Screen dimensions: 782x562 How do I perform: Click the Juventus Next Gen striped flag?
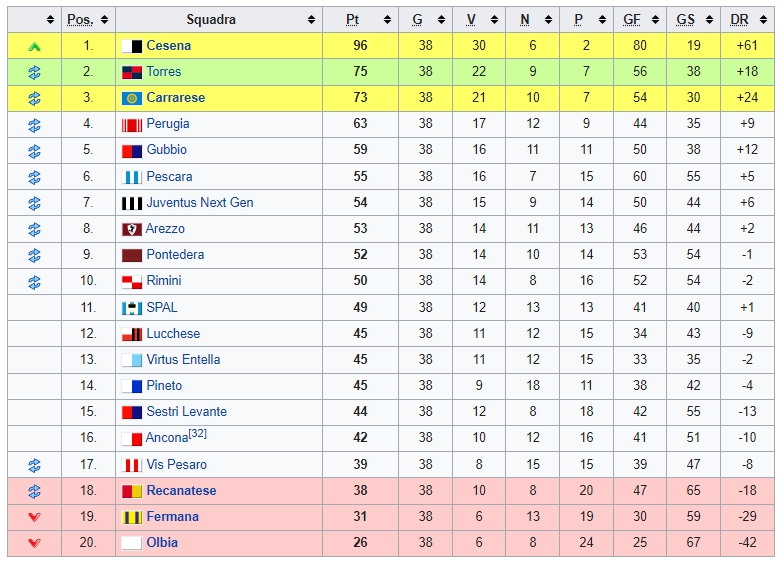(x=131, y=203)
